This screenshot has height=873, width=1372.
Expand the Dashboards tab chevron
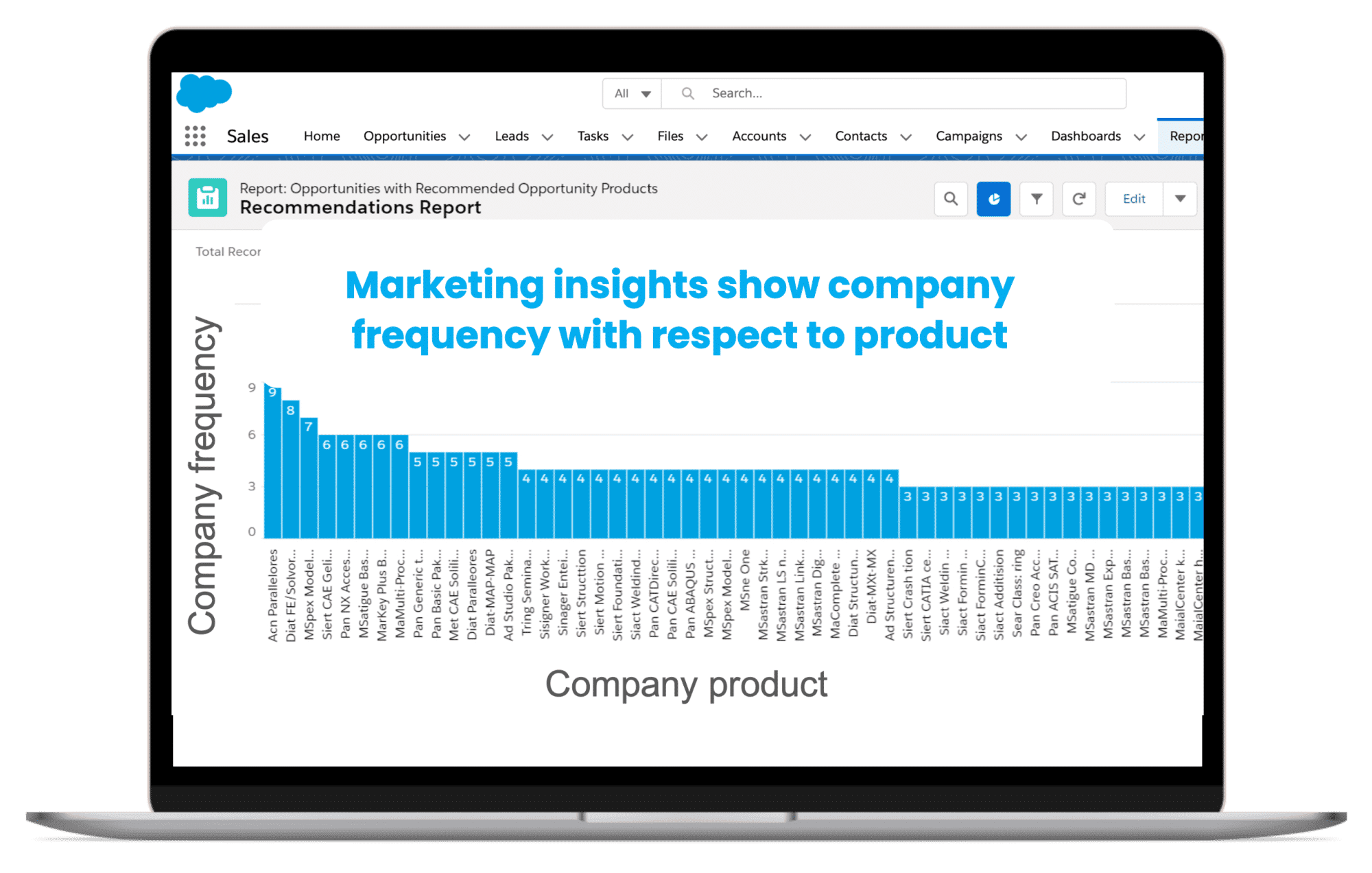click(1139, 137)
